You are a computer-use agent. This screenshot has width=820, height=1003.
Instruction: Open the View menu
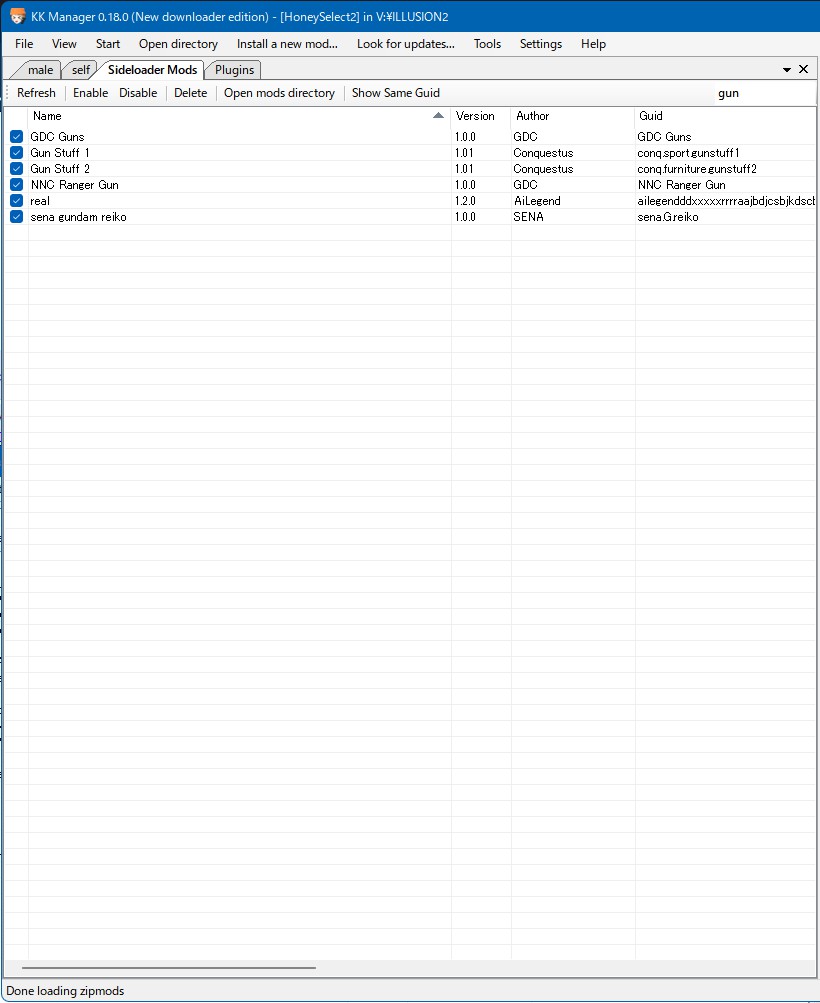pyautogui.click(x=64, y=43)
